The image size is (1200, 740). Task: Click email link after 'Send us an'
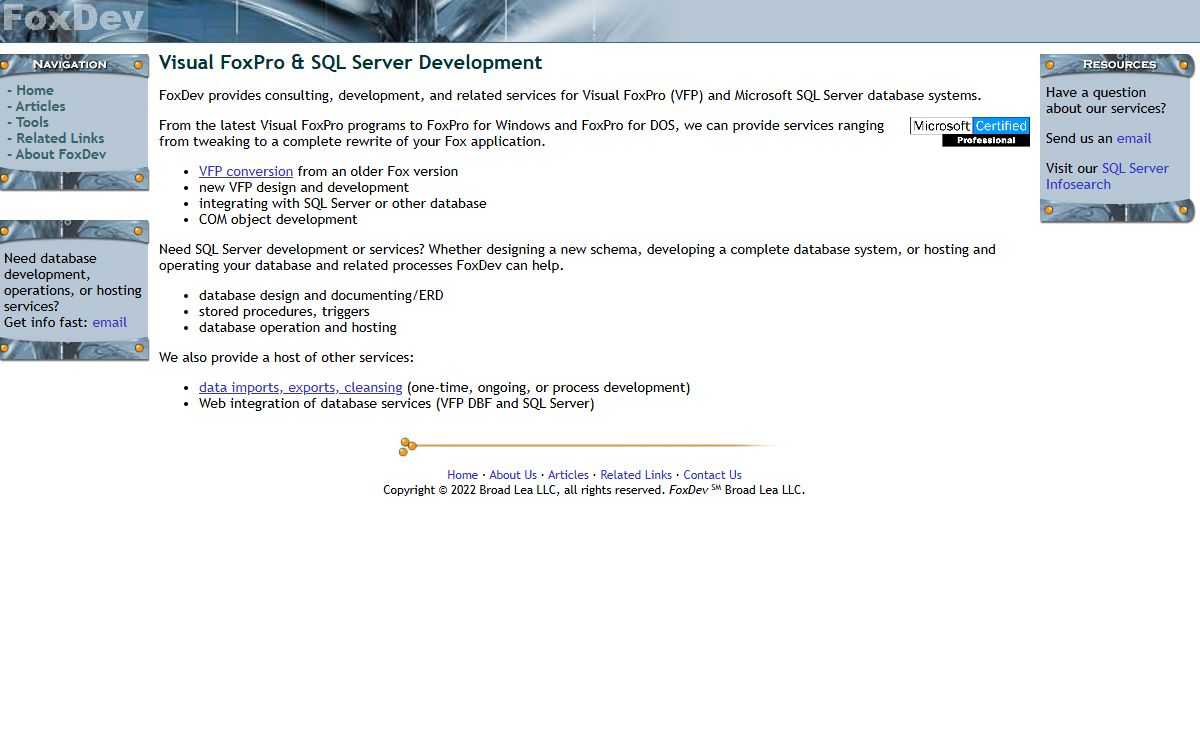pos(1134,138)
